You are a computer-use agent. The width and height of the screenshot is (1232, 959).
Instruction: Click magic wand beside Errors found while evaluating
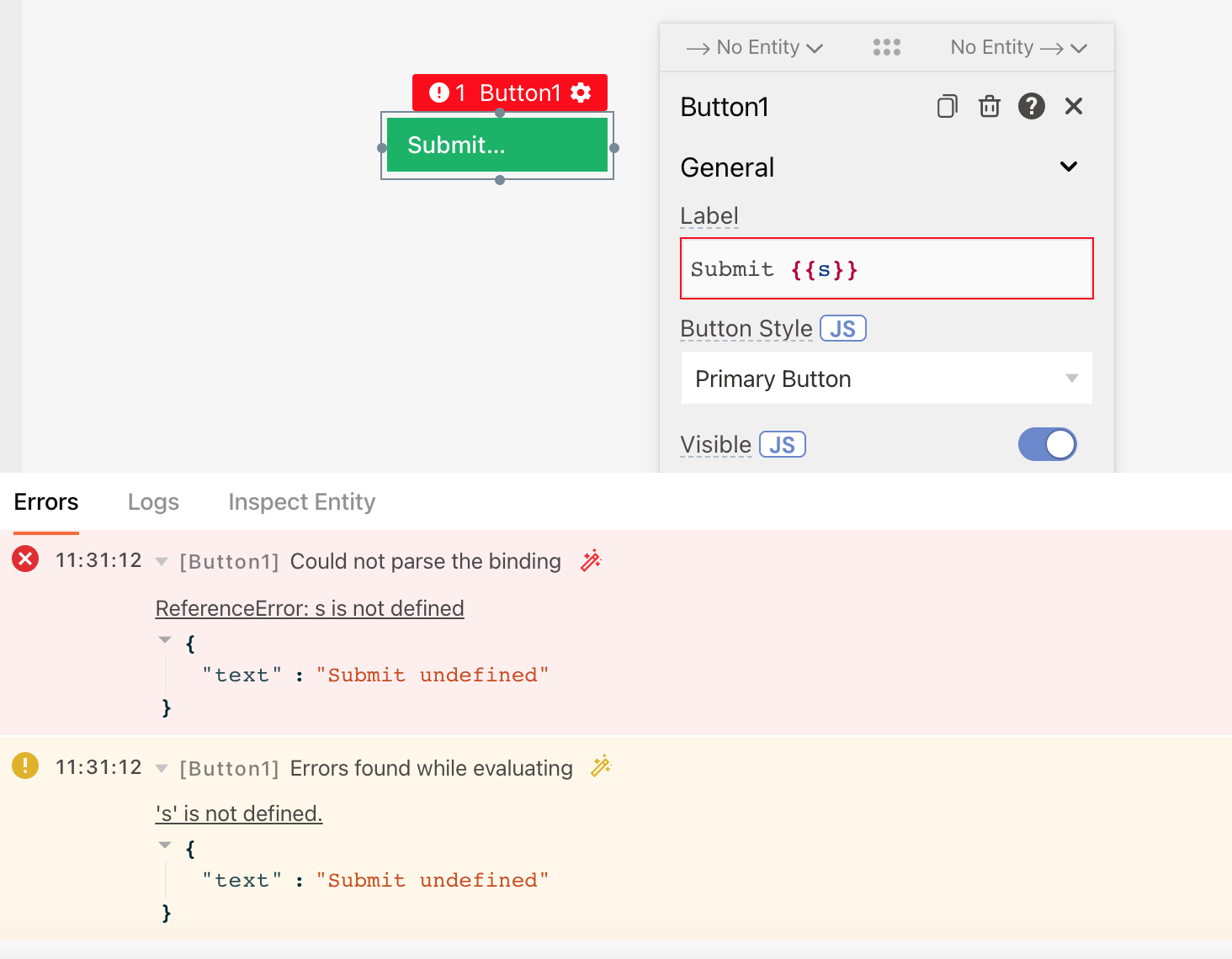point(601,766)
